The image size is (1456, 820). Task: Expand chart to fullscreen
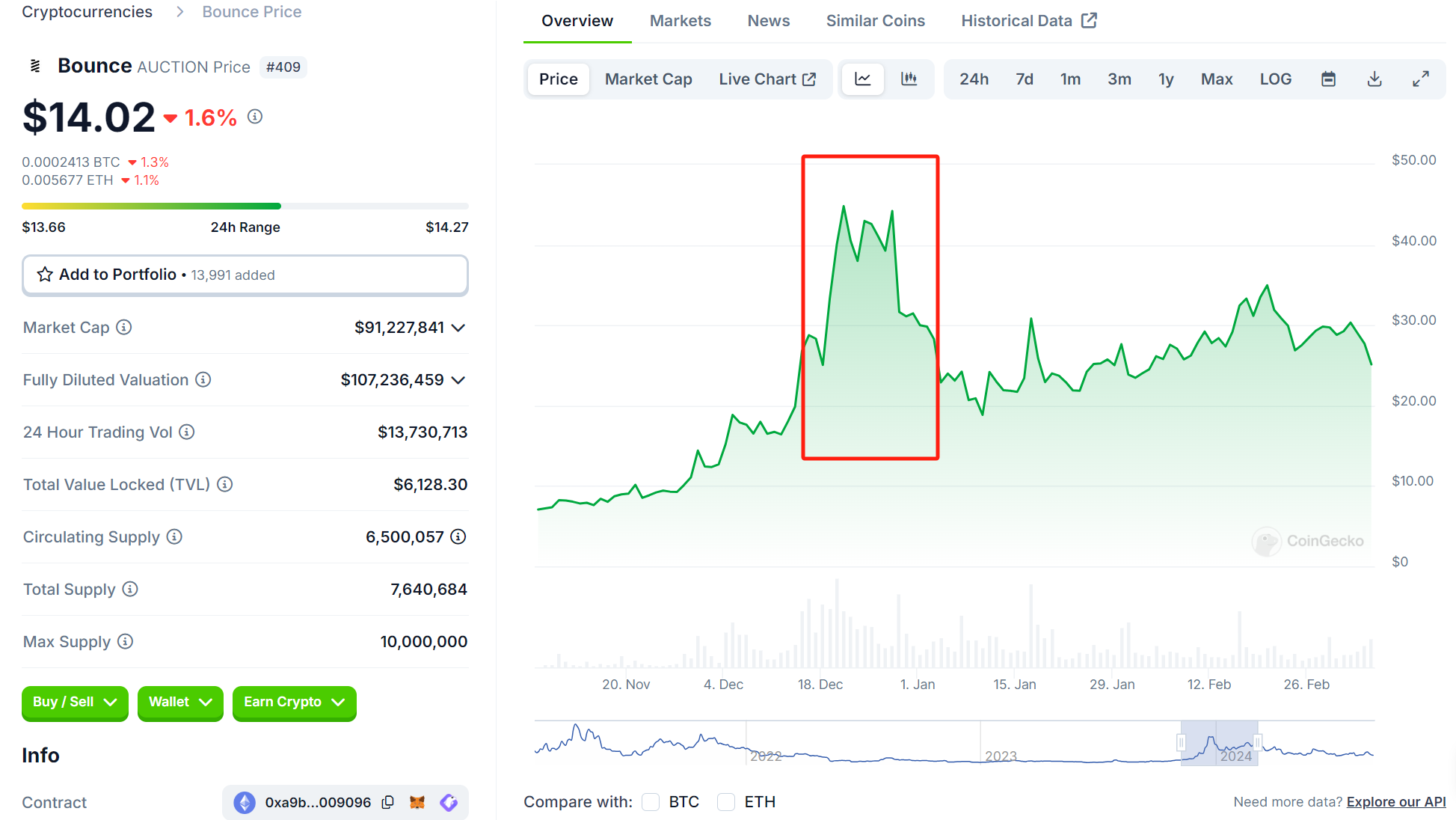(1421, 79)
